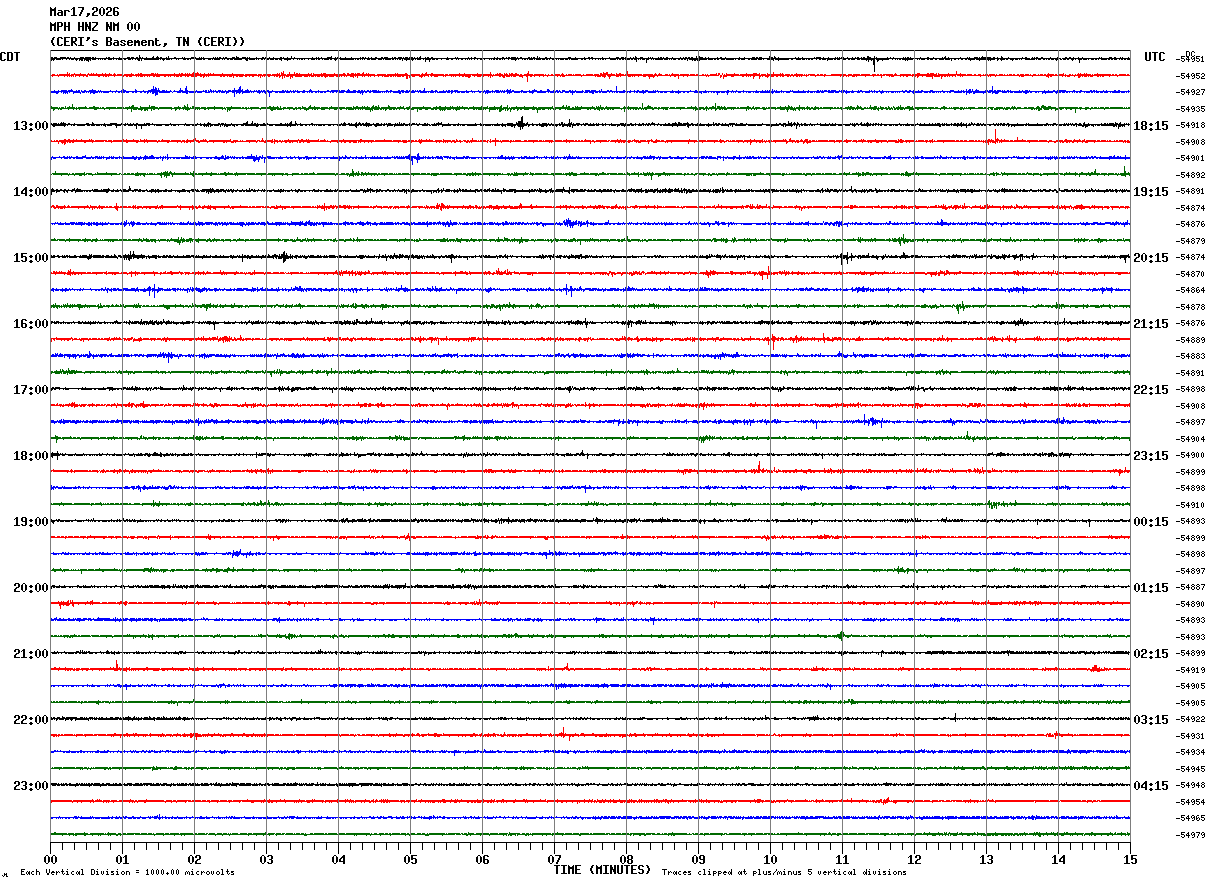Click the DC offset value -54927
The width and height of the screenshot is (1210, 886).
[1190, 92]
